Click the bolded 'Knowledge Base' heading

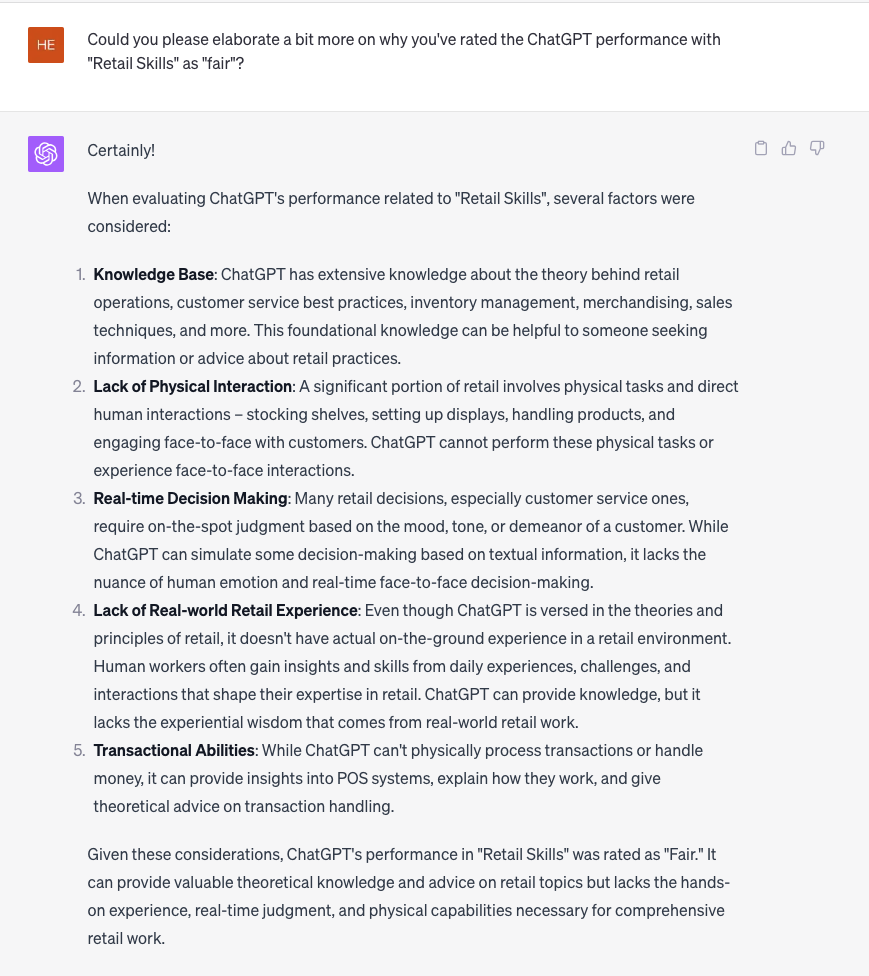click(x=153, y=273)
